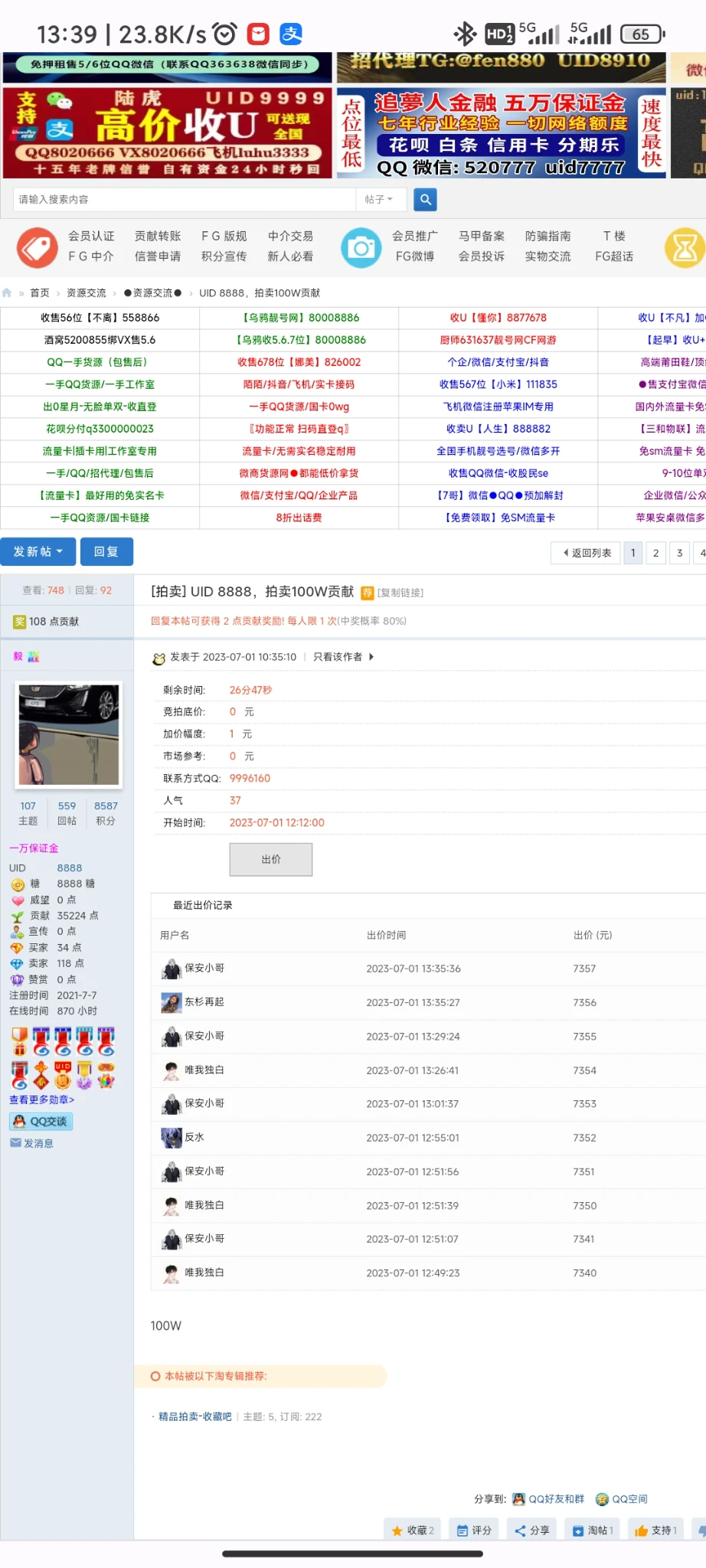Expand 只看该作者 arrow option
The width and height of the screenshot is (706, 1568).
(371, 657)
